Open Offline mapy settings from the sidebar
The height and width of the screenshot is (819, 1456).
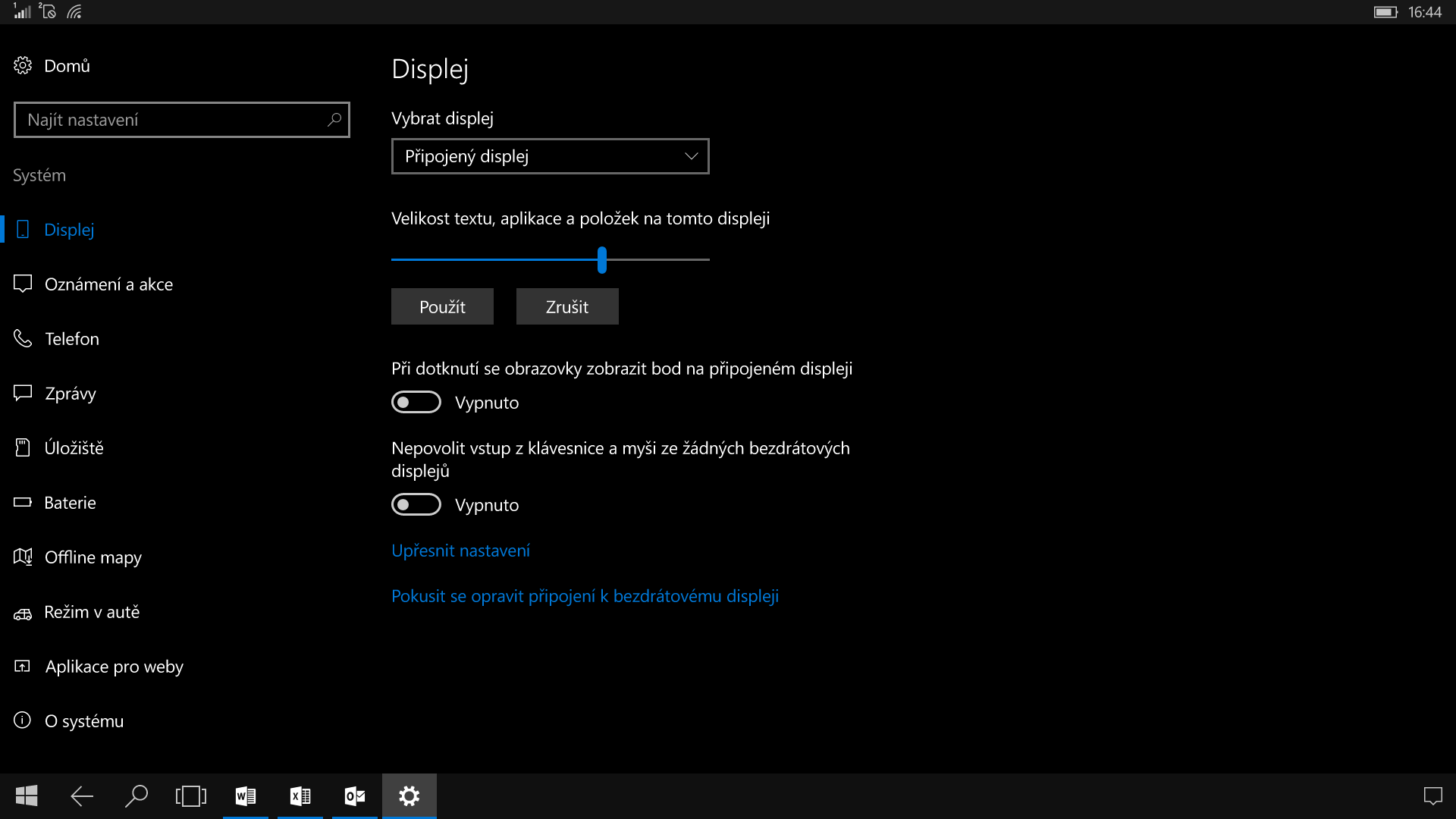tap(93, 557)
